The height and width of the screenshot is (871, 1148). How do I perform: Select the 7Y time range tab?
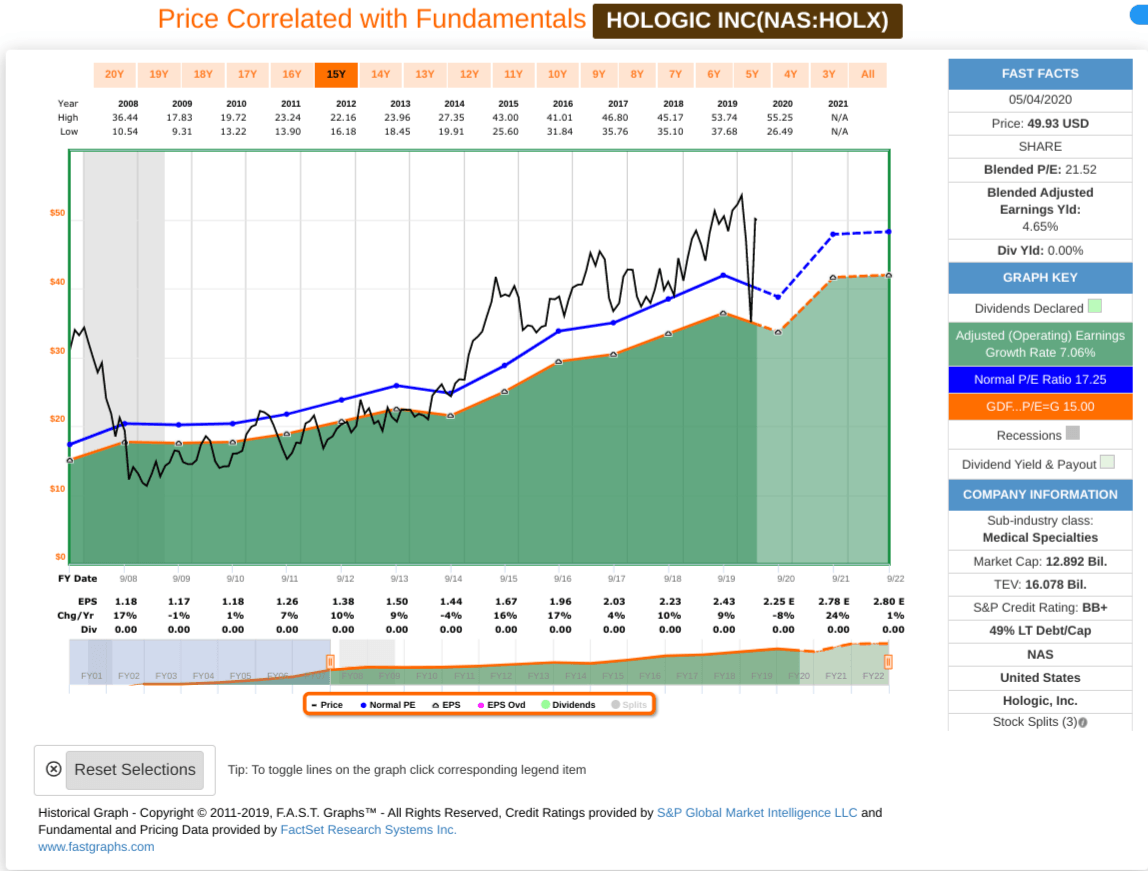point(676,75)
